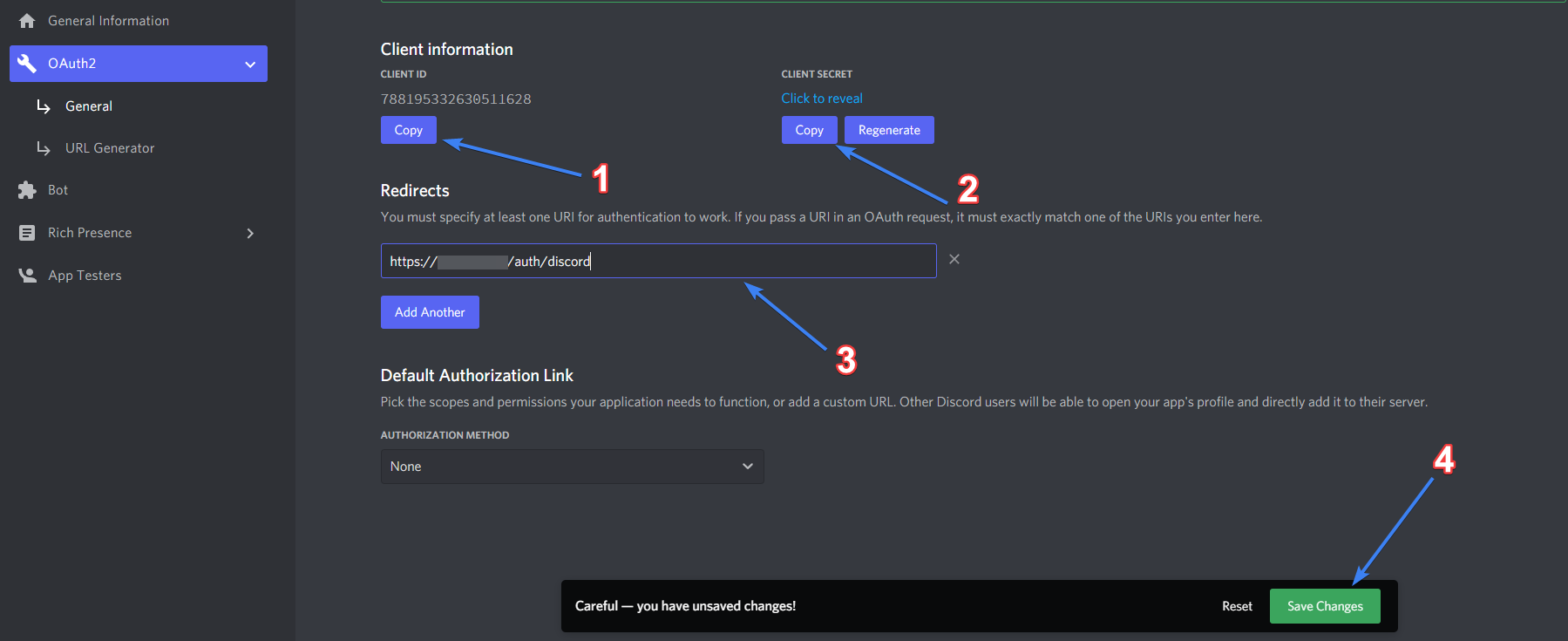Click the home icon beside General Information

pyautogui.click(x=27, y=21)
